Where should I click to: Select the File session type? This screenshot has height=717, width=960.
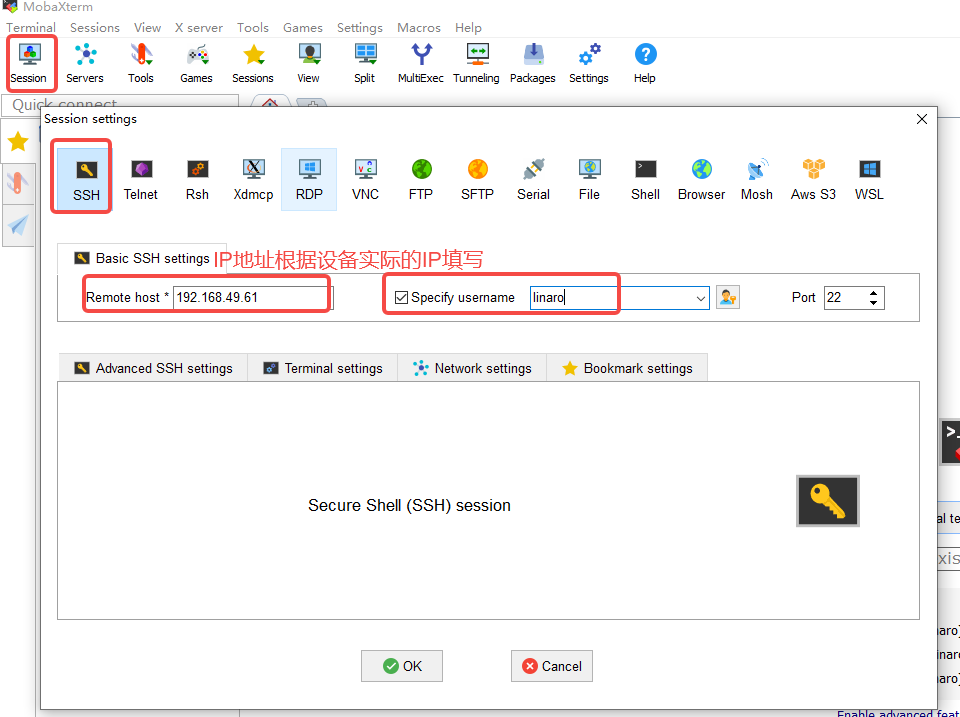589,179
